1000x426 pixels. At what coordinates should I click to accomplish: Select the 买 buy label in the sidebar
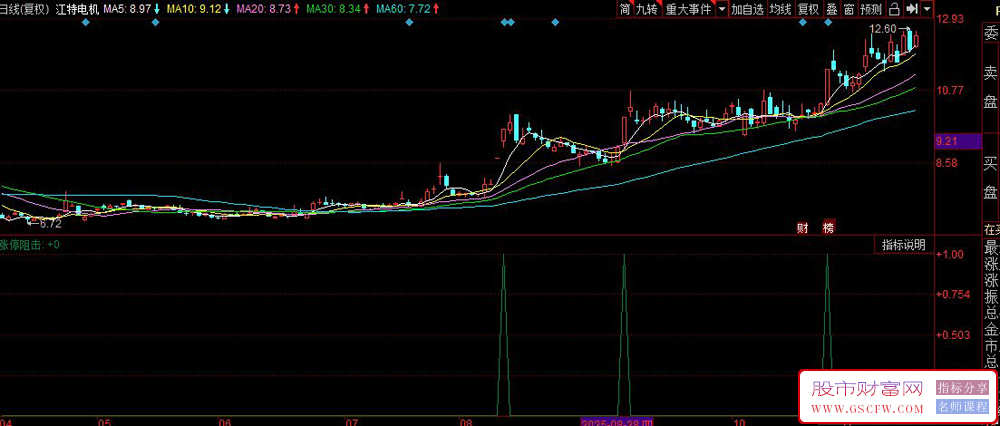pyautogui.click(x=990, y=163)
